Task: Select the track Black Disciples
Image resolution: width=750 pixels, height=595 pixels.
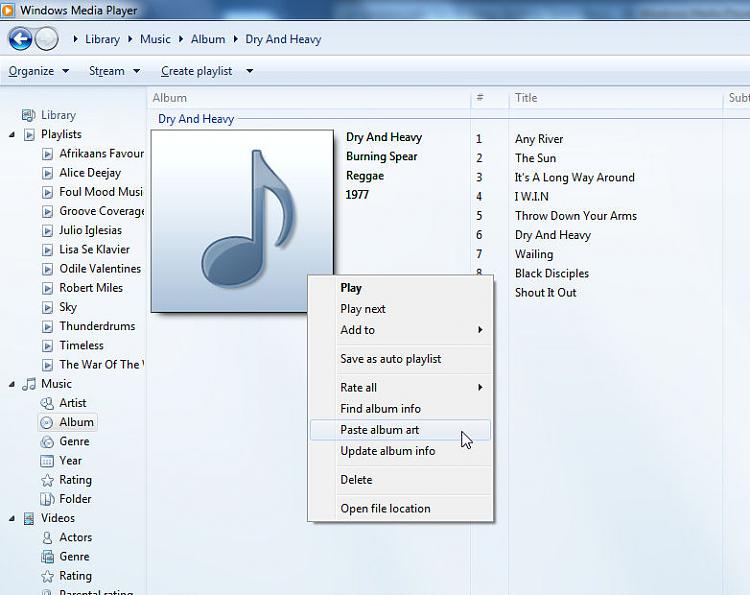Action: [x=551, y=273]
